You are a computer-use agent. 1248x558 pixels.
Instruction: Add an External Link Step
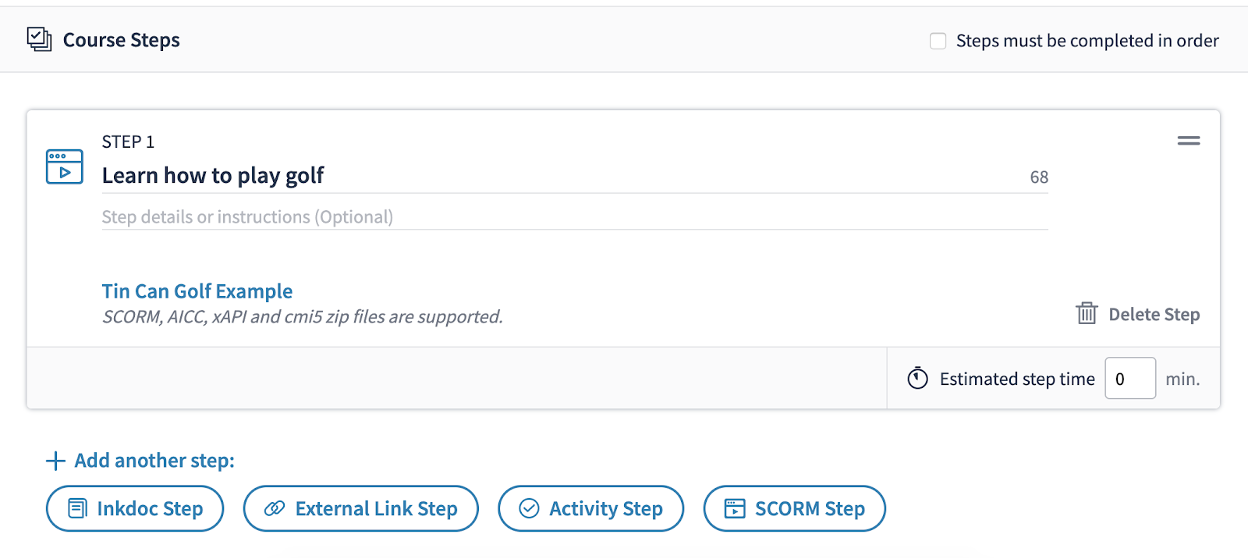tap(361, 509)
